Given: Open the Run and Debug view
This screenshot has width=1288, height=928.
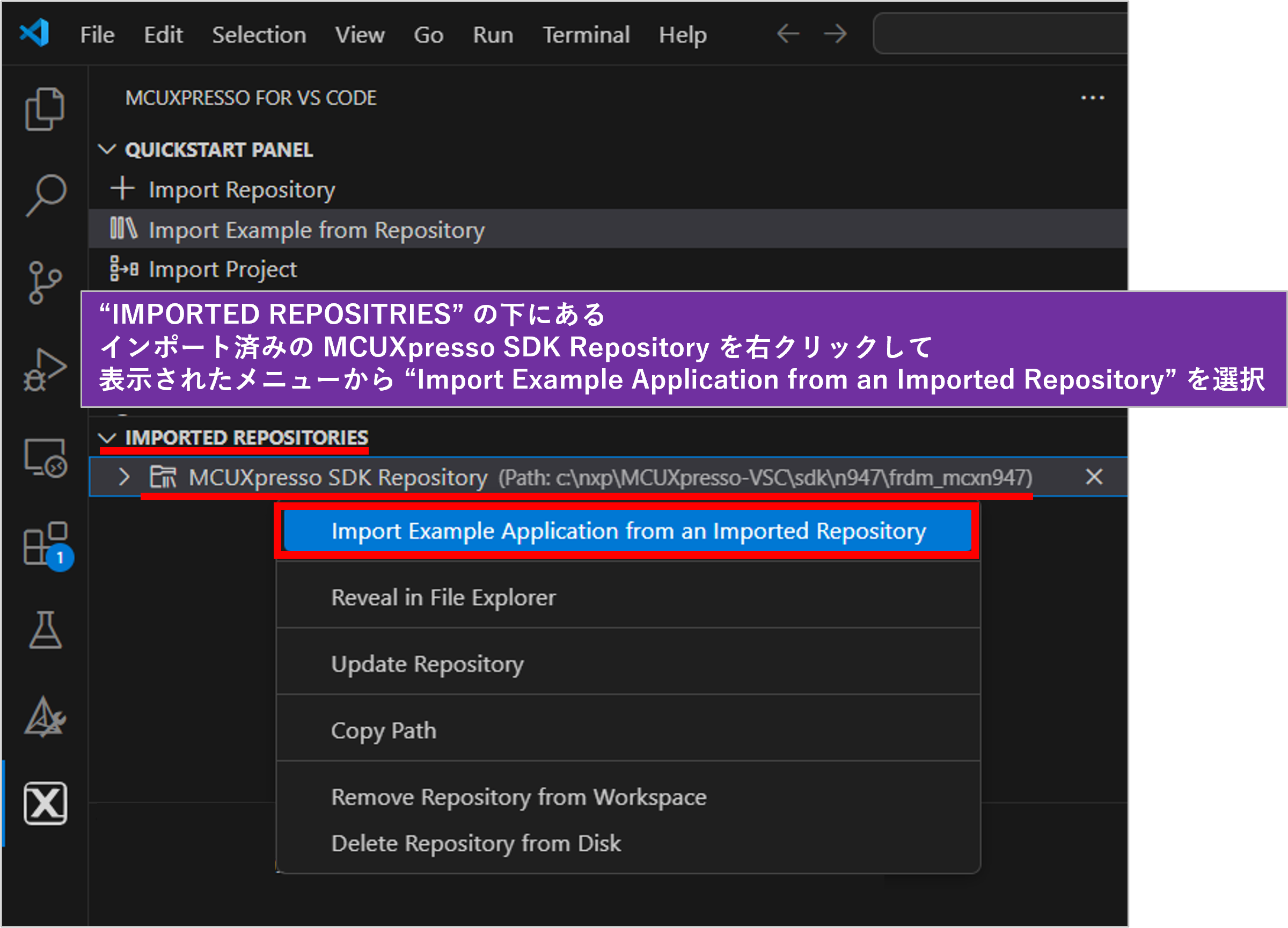Looking at the screenshot, I should (x=45, y=370).
